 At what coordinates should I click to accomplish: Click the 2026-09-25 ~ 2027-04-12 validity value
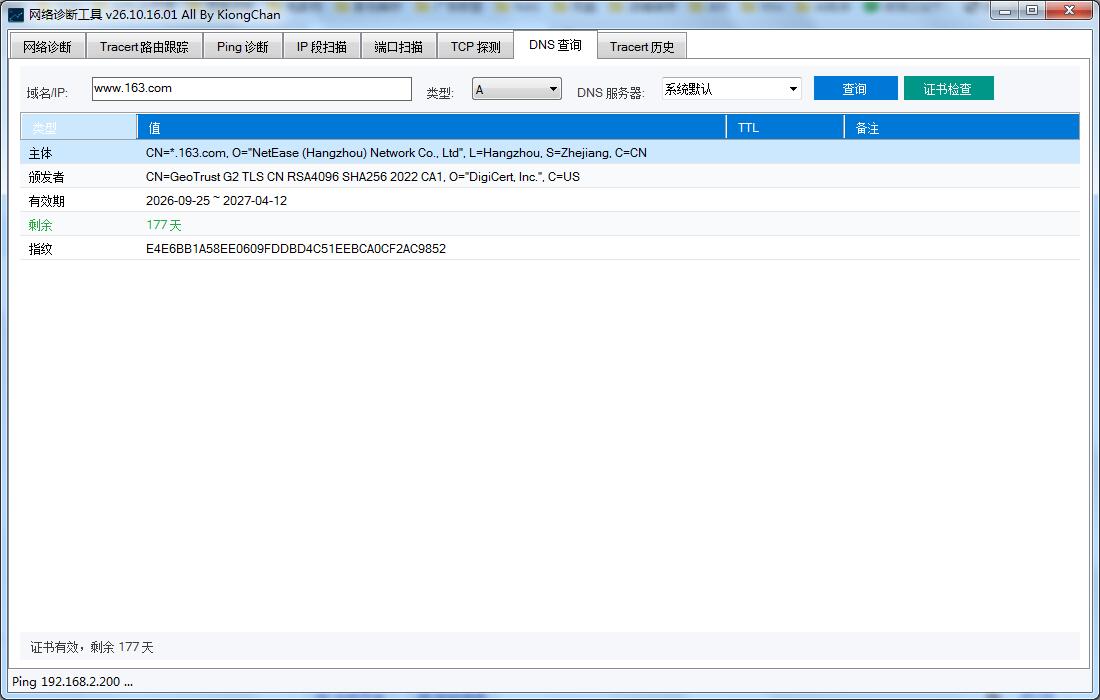216,201
